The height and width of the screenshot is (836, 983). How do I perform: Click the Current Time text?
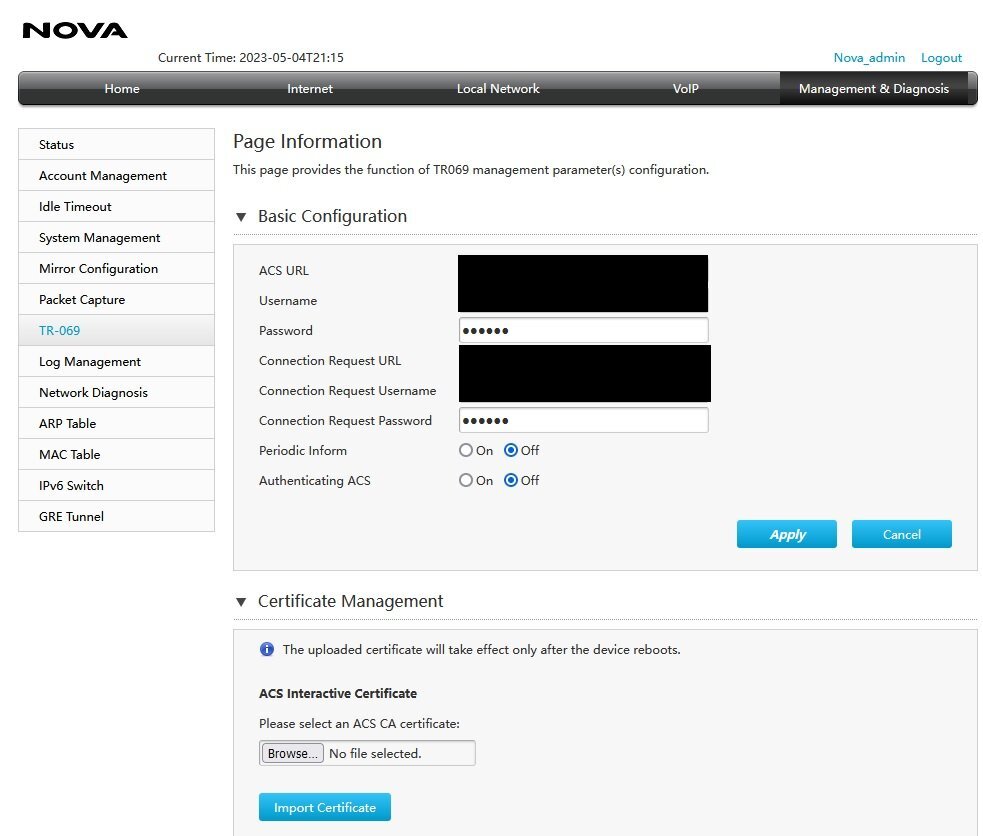pyautogui.click(x=251, y=58)
